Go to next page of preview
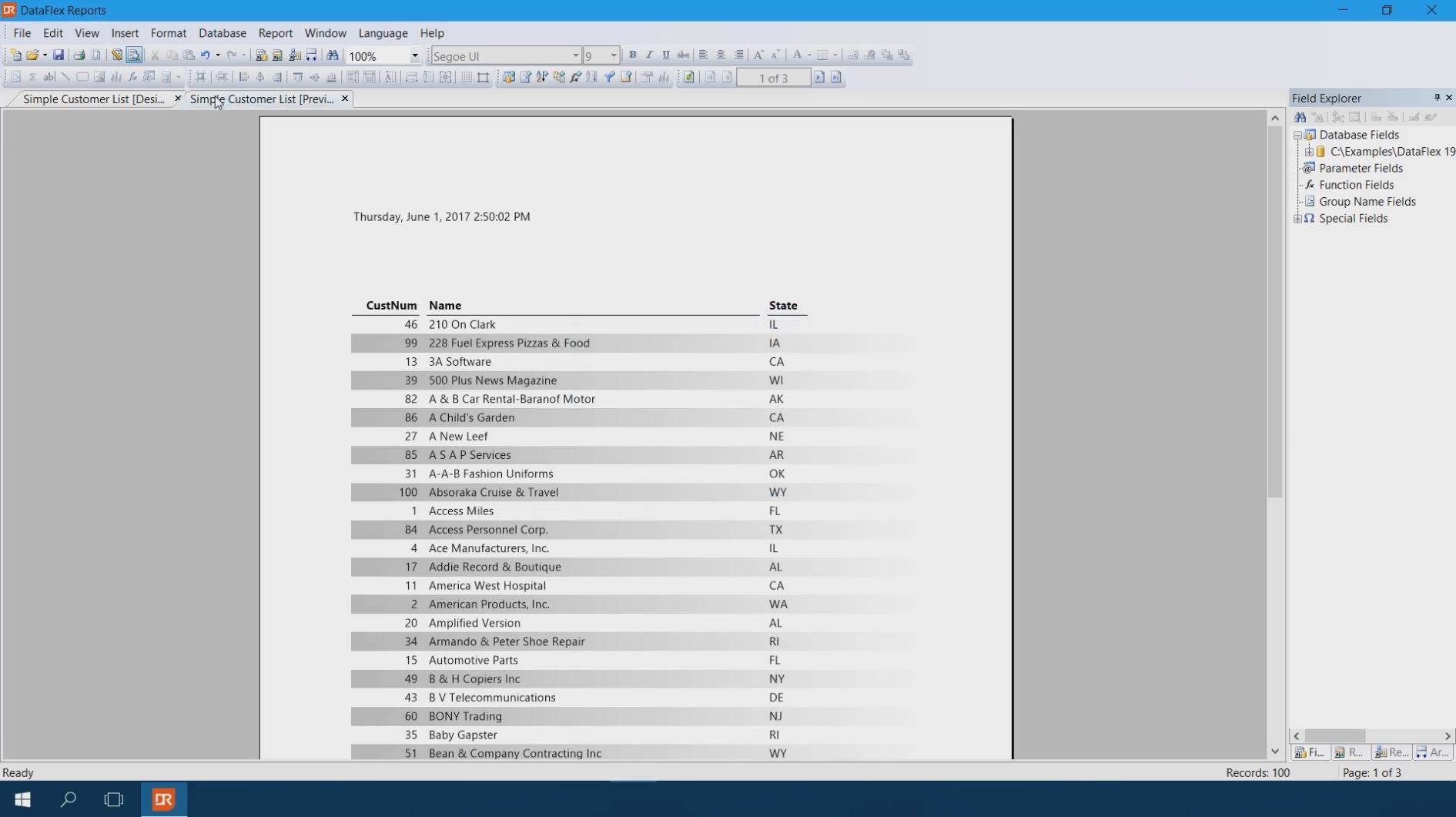This screenshot has width=1456, height=817. click(819, 78)
